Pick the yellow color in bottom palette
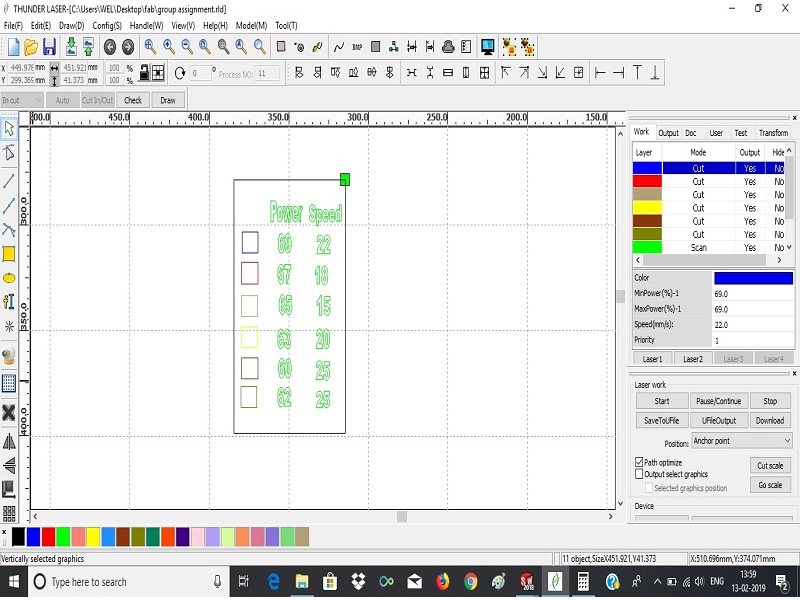800x600 pixels. [x=93, y=537]
